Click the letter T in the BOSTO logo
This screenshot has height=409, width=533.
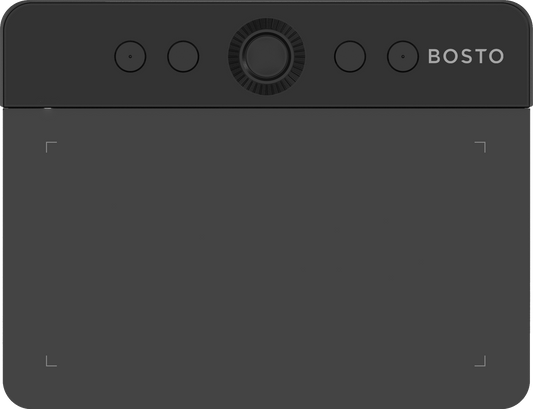point(479,56)
